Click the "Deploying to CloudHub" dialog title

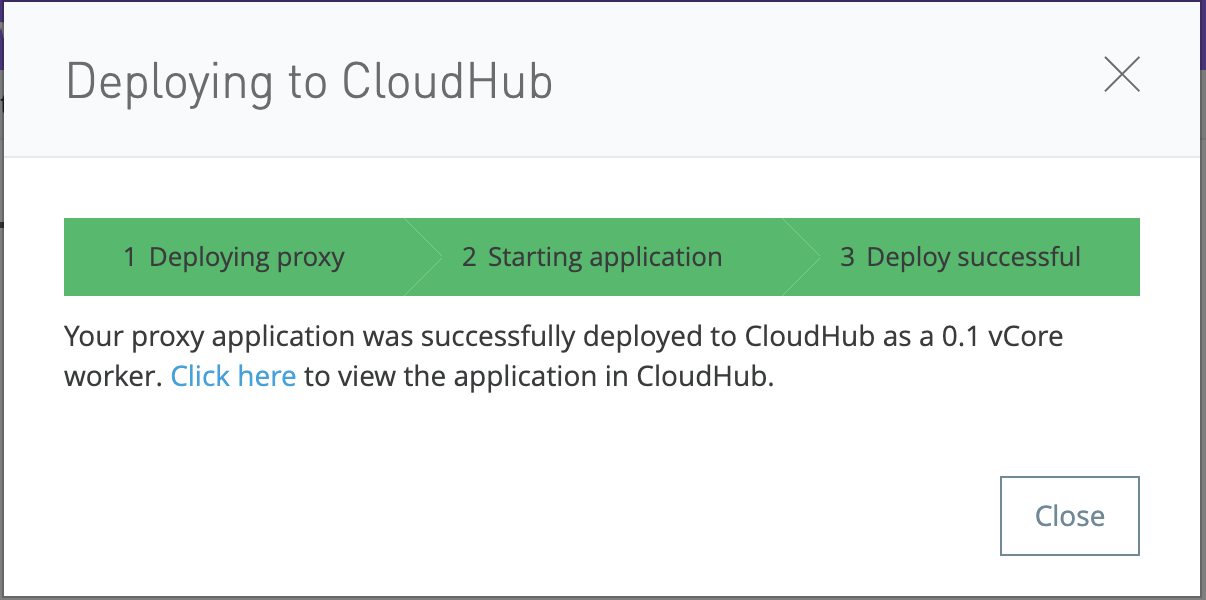click(x=309, y=82)
